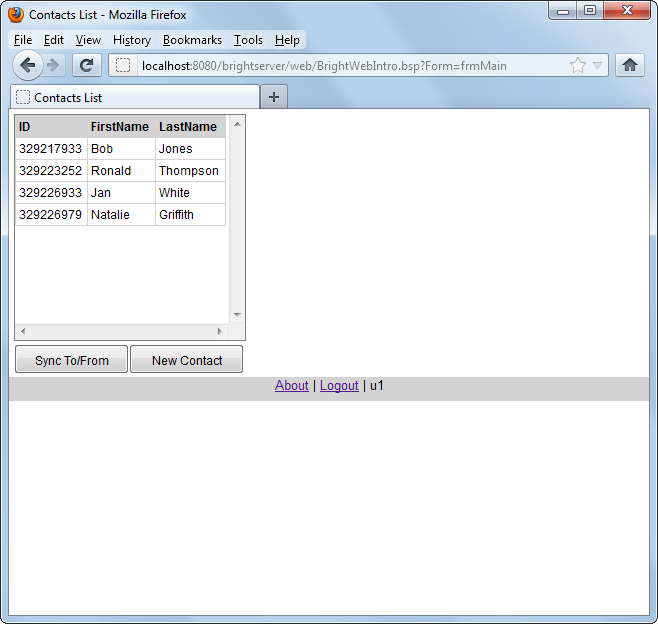658x624 pixels.
Task: Open a new tab with plus button
Action: point(274,97)
